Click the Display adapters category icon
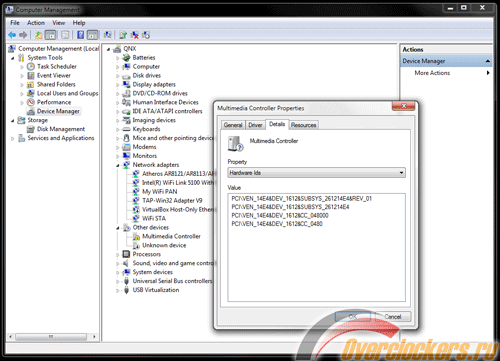Viewport: 500px width, 361px height. [126, 84]
